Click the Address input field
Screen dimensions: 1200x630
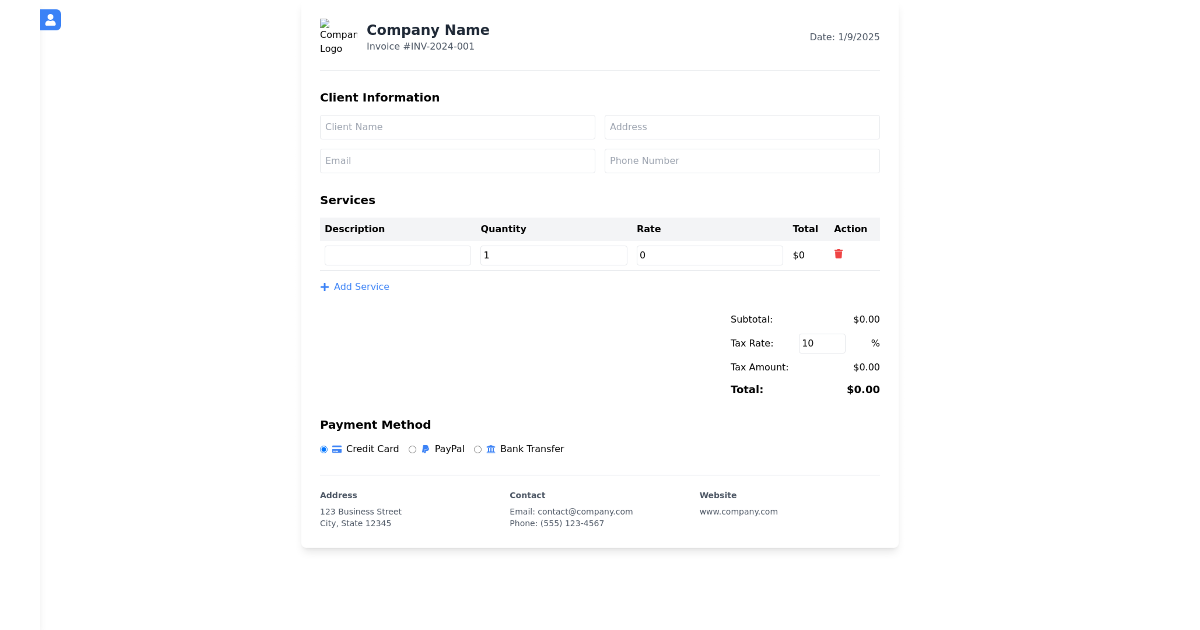(x=741, y=127)
